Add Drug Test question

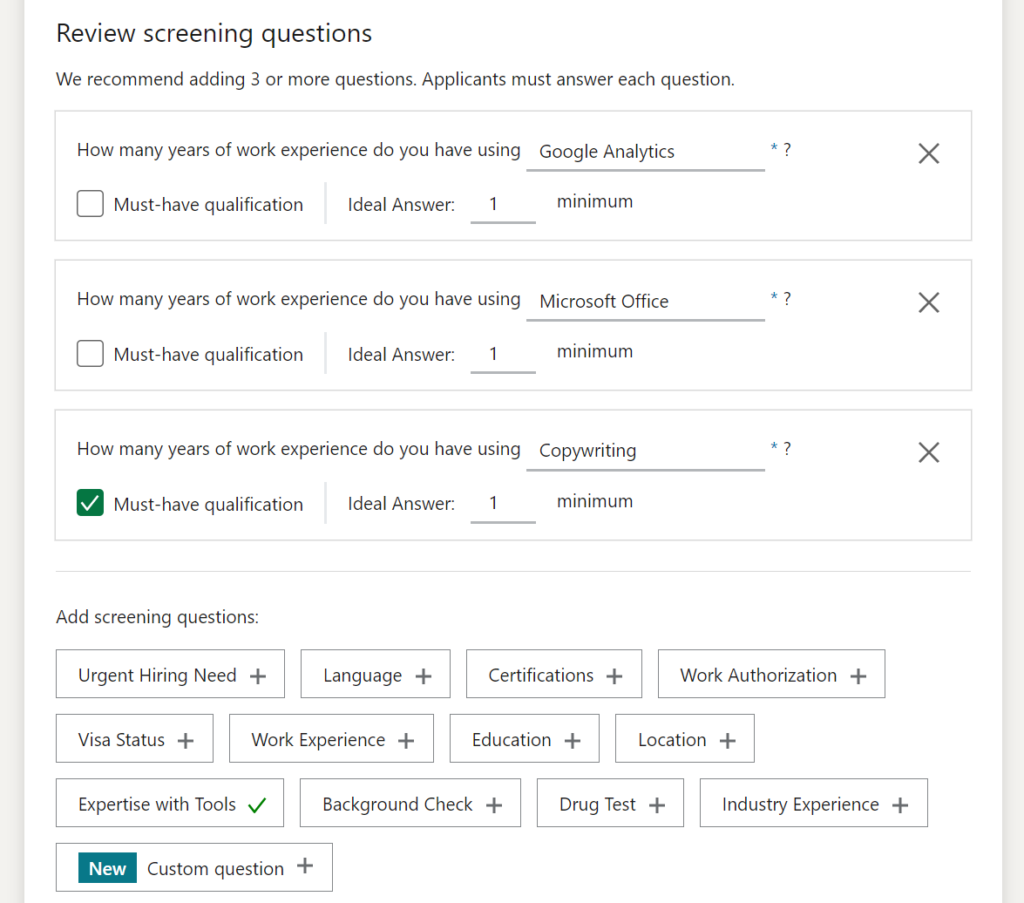point(610,803)
